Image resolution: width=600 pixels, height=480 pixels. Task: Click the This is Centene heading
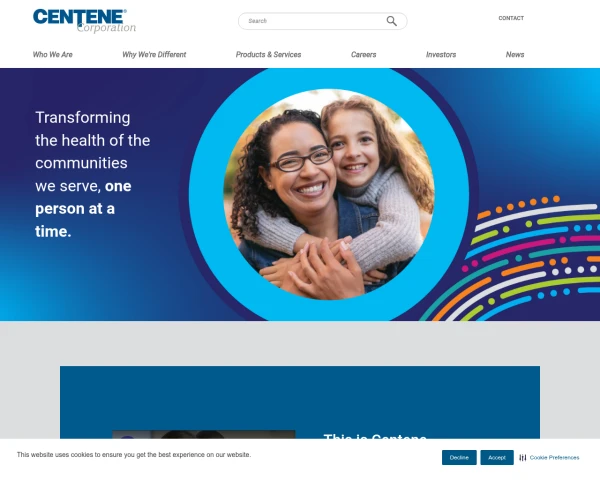(x=375, y=436)
